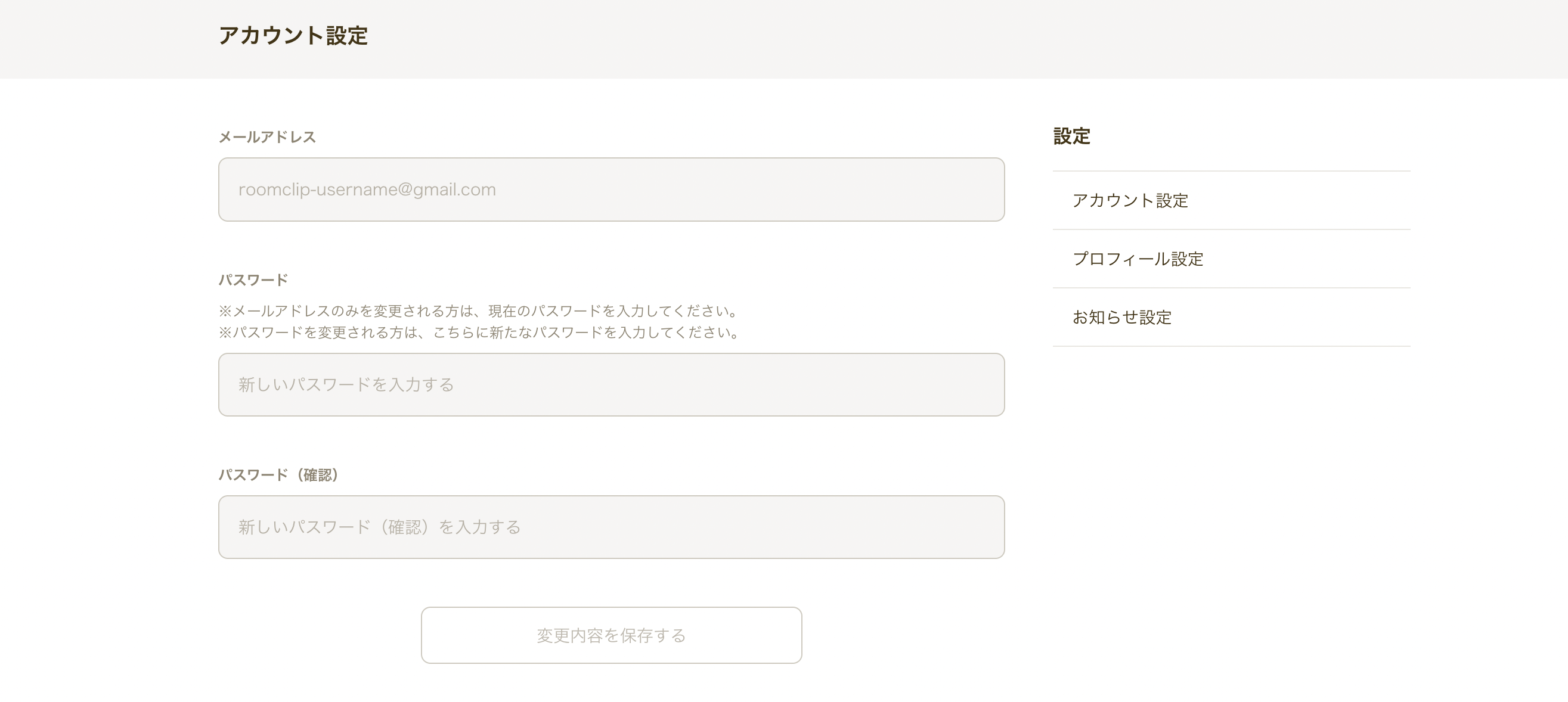Open プロフィール設定 in the settings sidebar
The image size is (1568, 702).
[x=1138, y=259]
